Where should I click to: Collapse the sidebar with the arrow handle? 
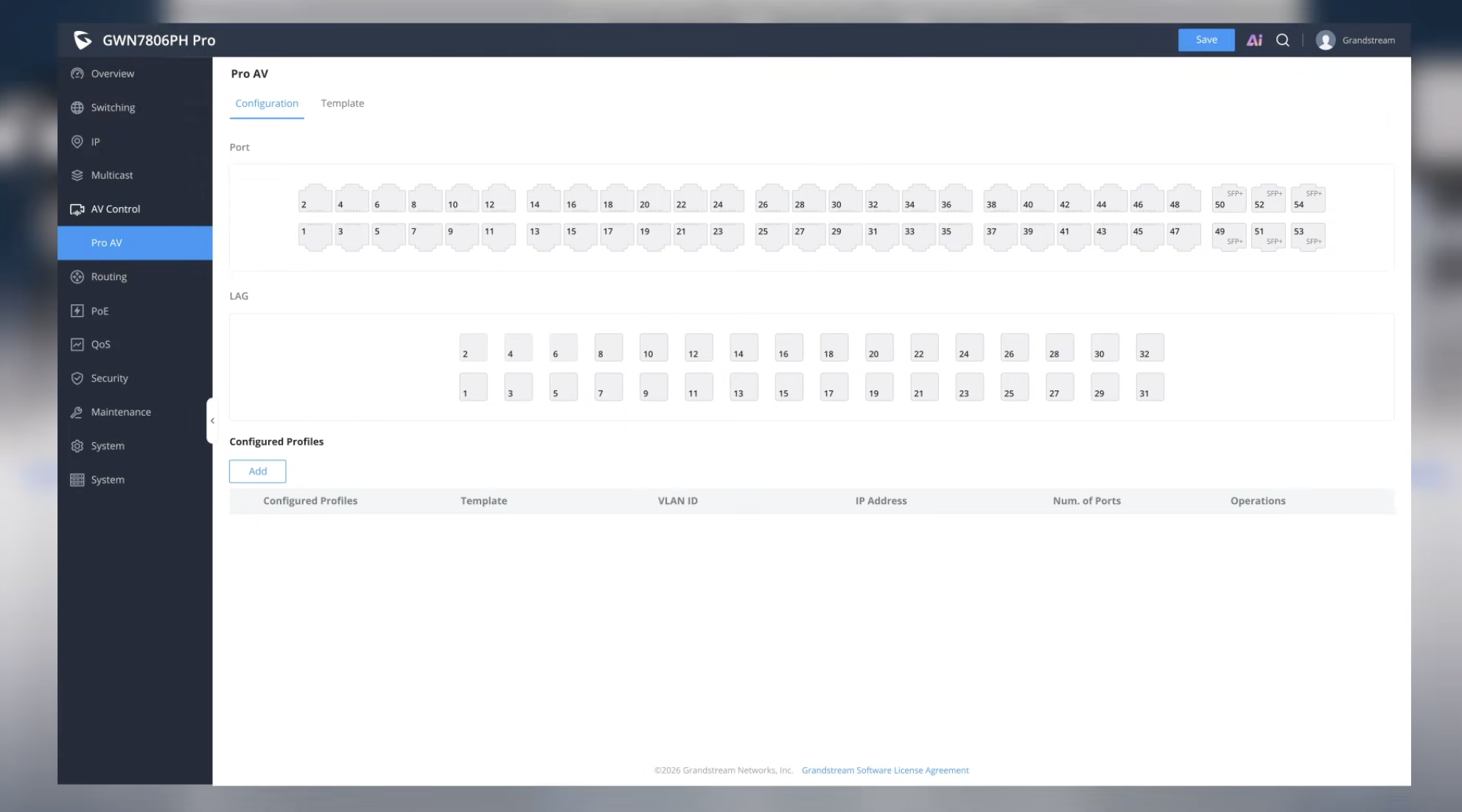[211, 421]
